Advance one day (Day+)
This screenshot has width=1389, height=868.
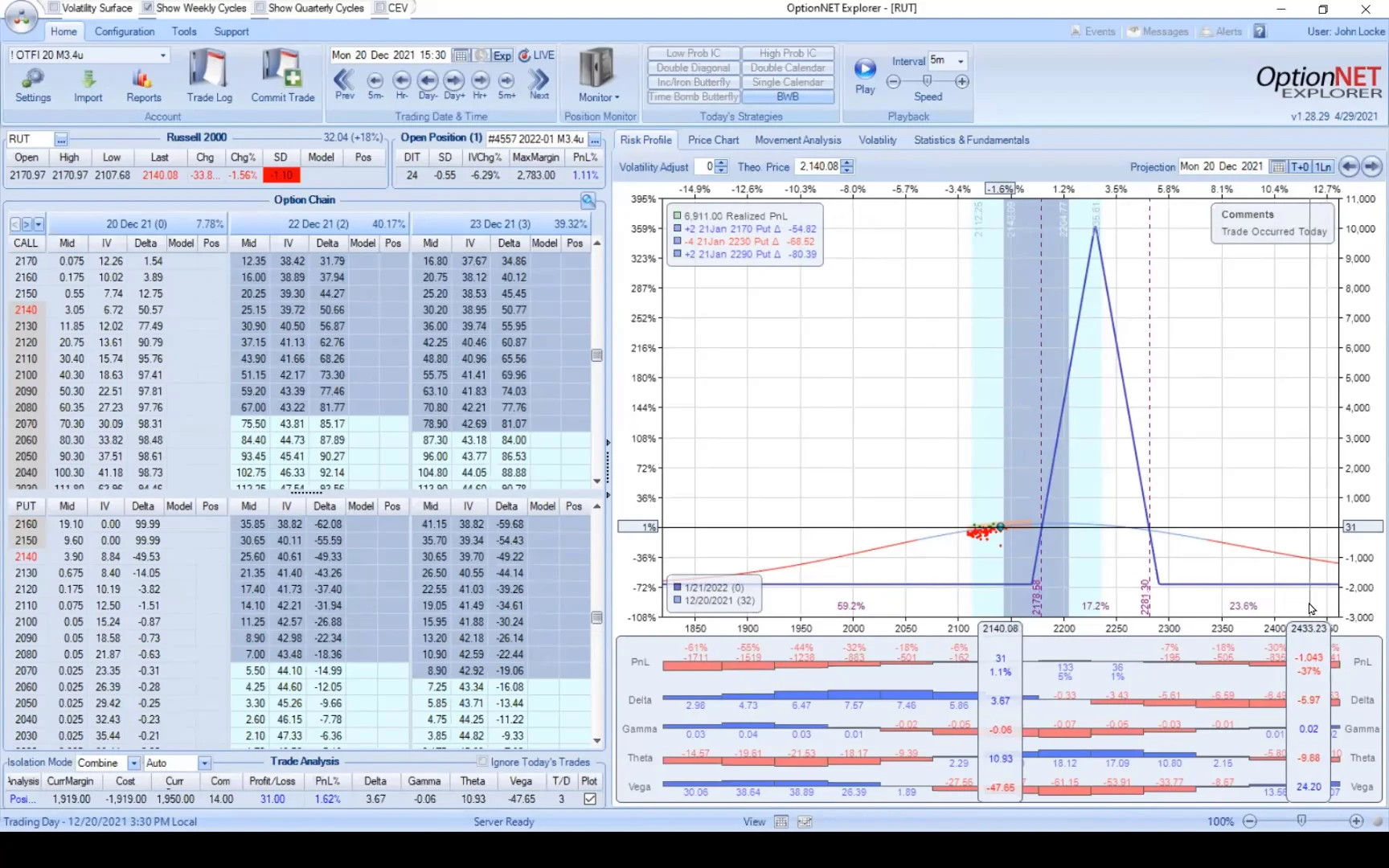pyautogui.click(x=454, y=80)
